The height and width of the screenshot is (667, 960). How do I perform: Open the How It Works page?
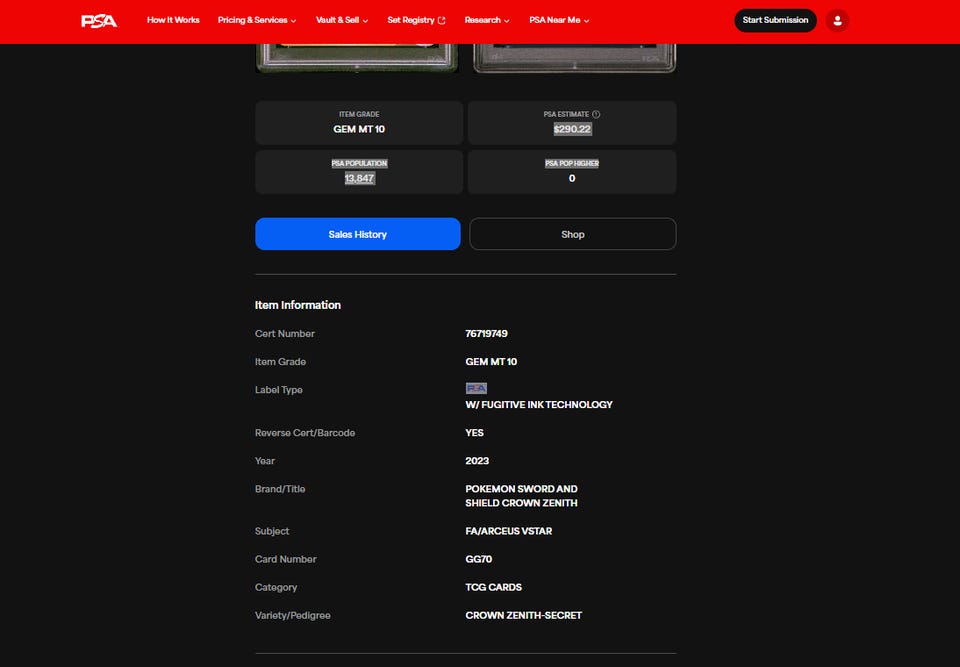(x=173, y=20)
